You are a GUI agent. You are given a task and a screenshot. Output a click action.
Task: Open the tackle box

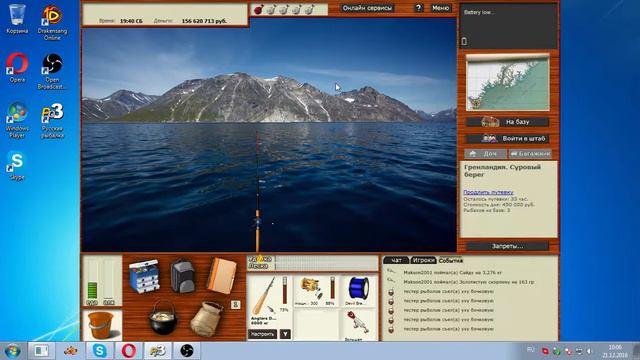(144, 276)
